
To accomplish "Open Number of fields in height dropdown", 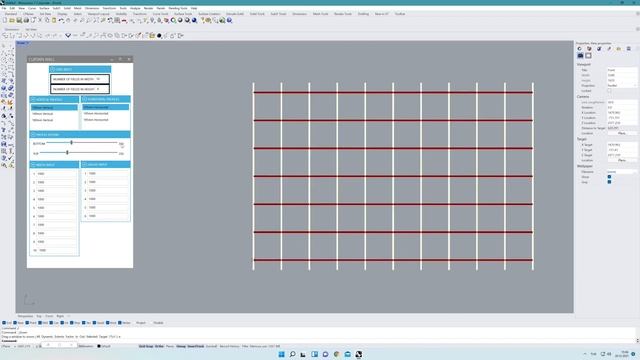I will 80,89.
